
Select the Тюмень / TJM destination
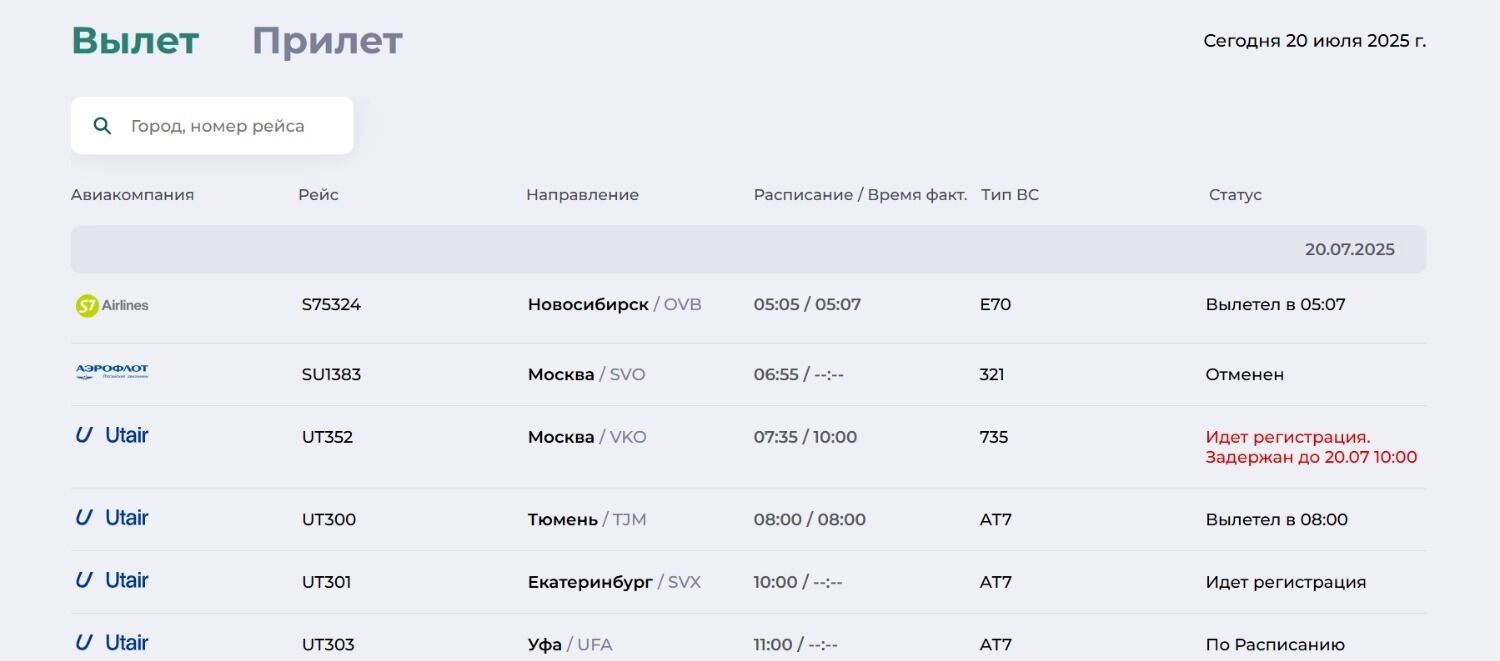coord(587,520)
